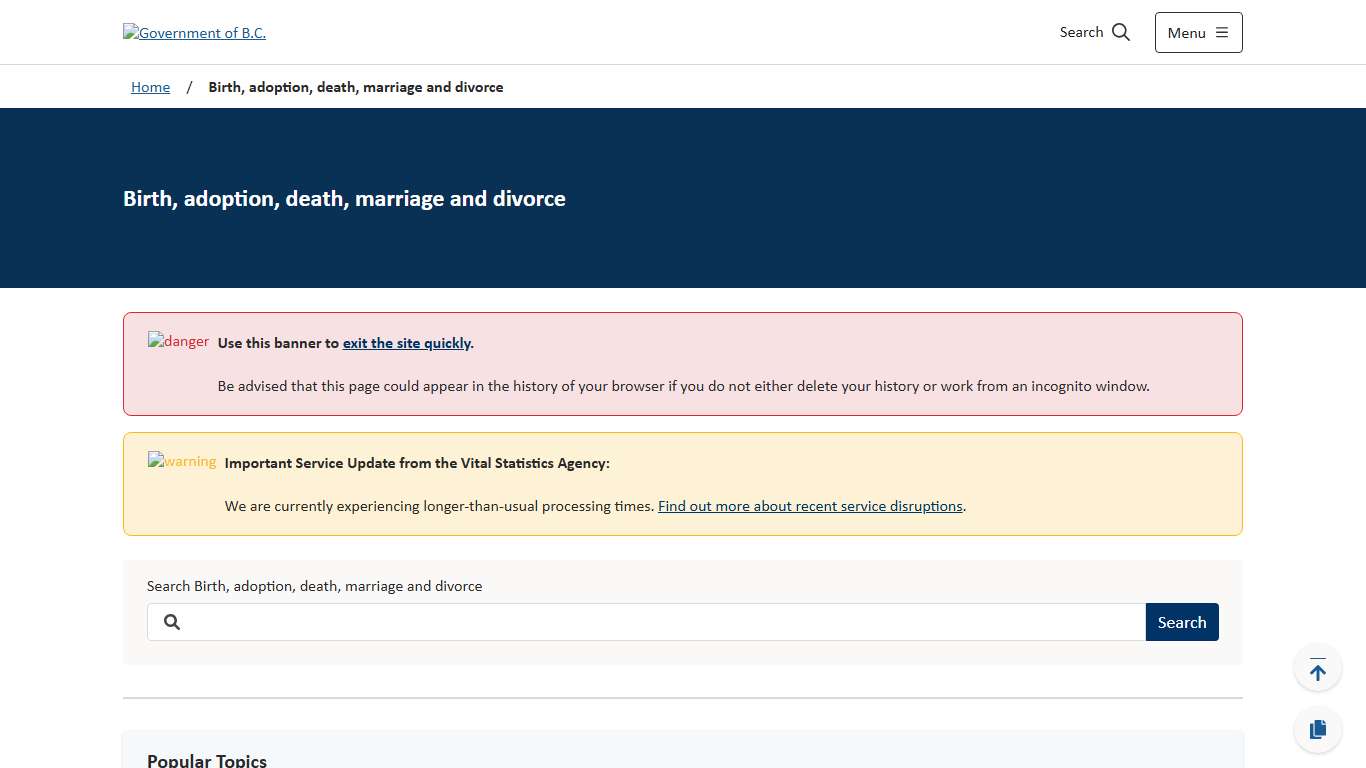Open 'Find out more about recent service disruptions'
This screenshot has height=768, width=1366.
coord(810,506)
